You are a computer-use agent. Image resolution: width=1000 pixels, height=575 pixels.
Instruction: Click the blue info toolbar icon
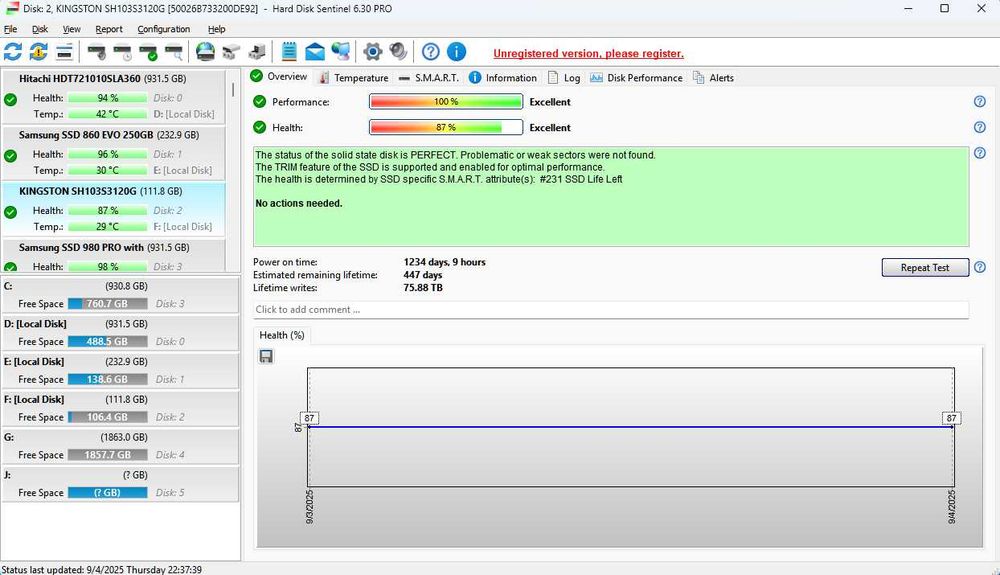pyautogui.click(x=456, y=52)
